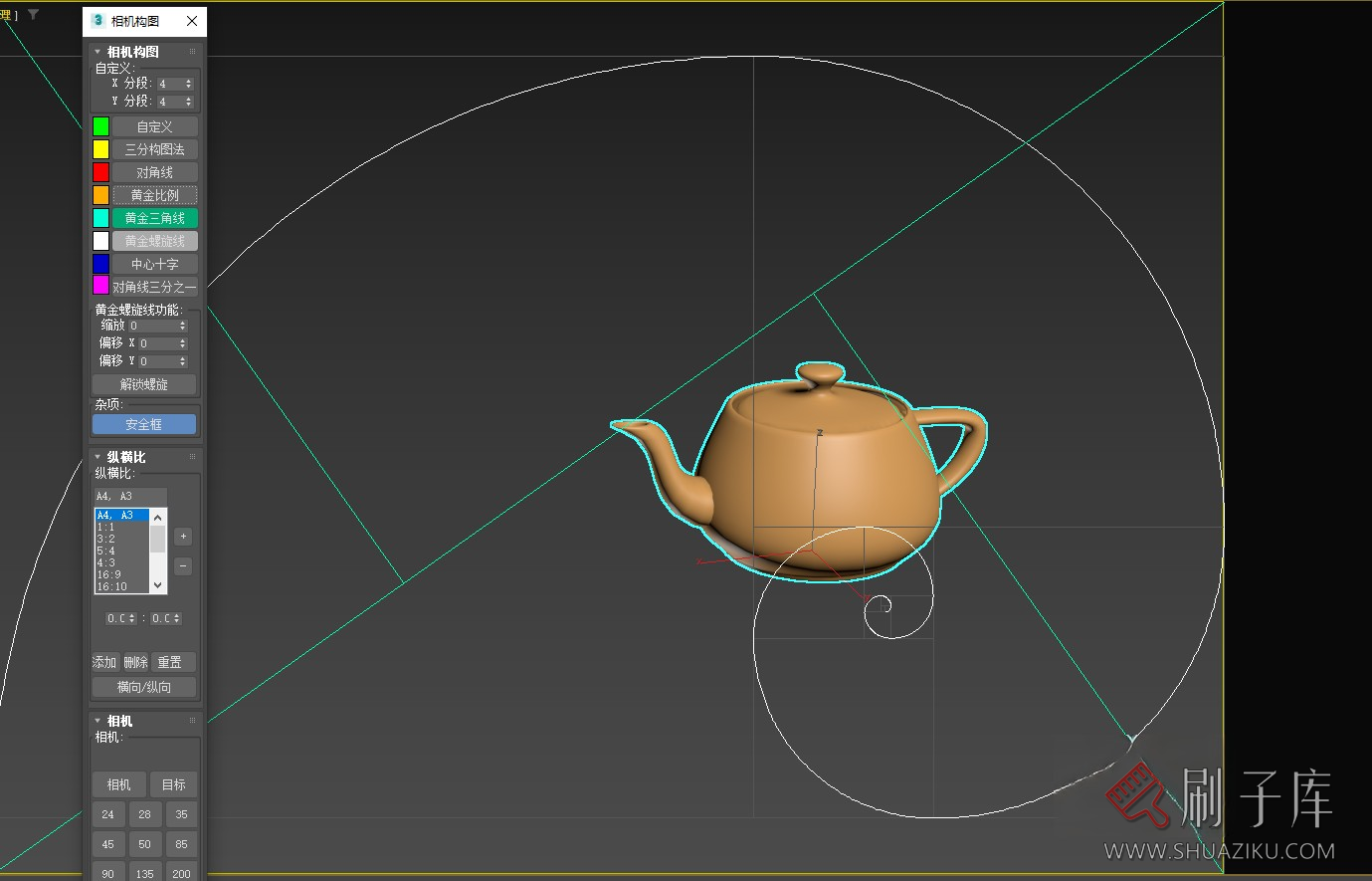Collapse the 相机构图 rollout

pyautogui.click(x=98, y=52)
